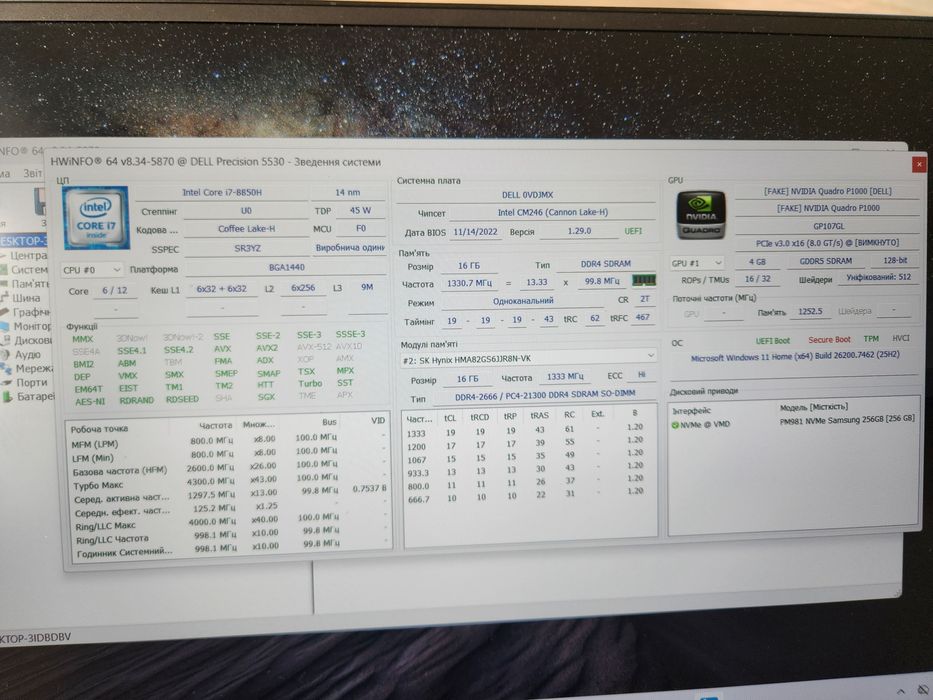The width and height of the screenshot is (933, 700).
Task: Click the green memory module icon
Action: point(644,280)
